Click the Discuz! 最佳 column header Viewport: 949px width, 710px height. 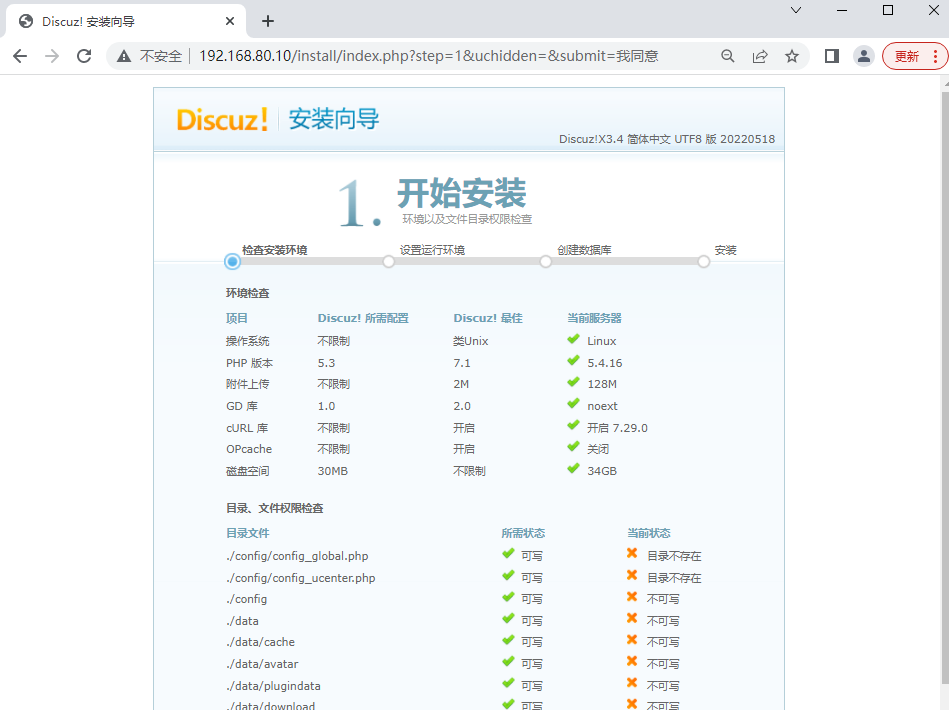pos(488,318)
